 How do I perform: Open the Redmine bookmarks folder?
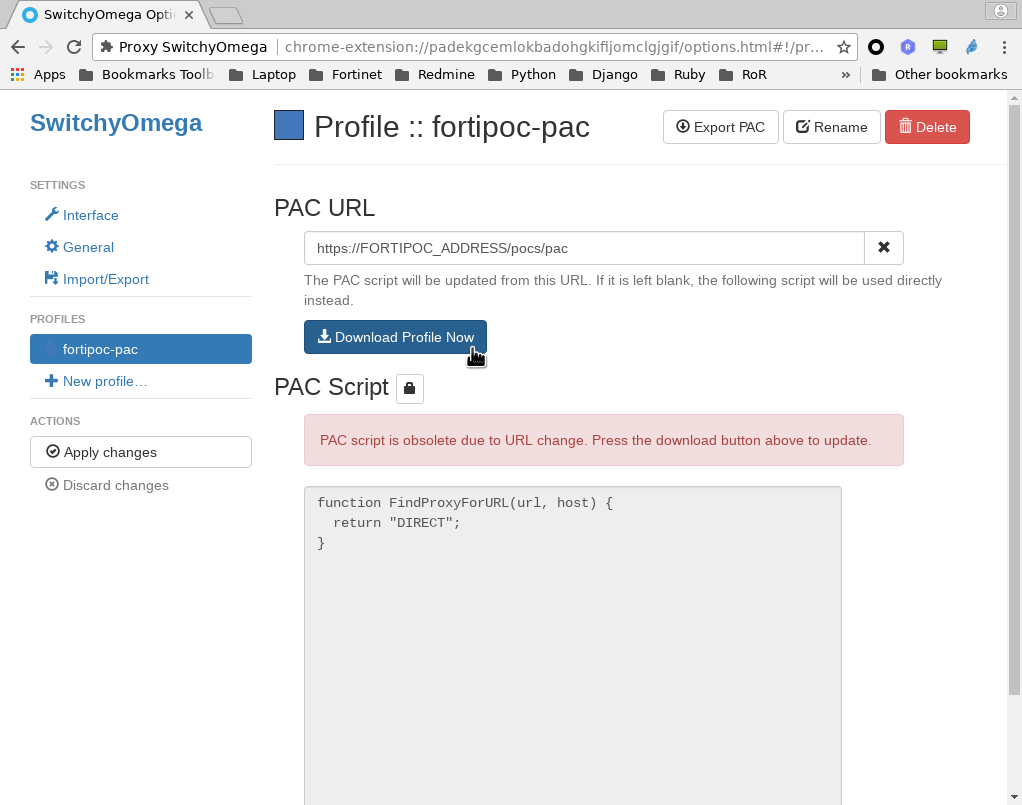pyautogui.click(x=435, y=75)
